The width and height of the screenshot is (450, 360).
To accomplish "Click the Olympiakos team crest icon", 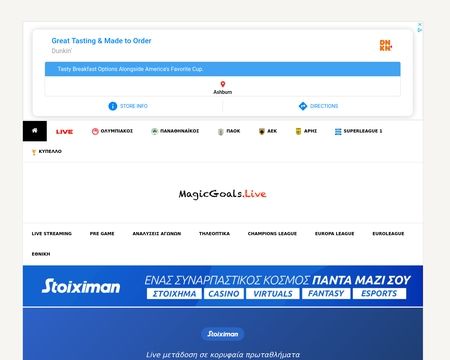I will point(95,131).
